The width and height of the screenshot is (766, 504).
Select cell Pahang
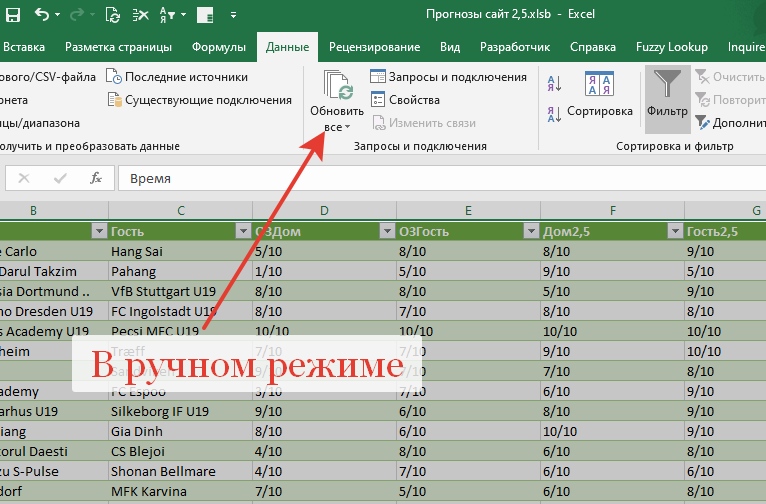coord(180,271)
